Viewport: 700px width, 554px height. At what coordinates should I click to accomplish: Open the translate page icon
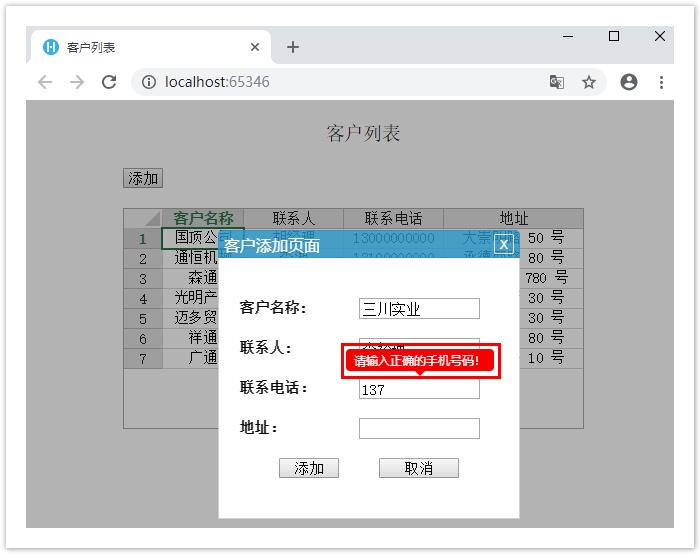click(x=557, y=82)
